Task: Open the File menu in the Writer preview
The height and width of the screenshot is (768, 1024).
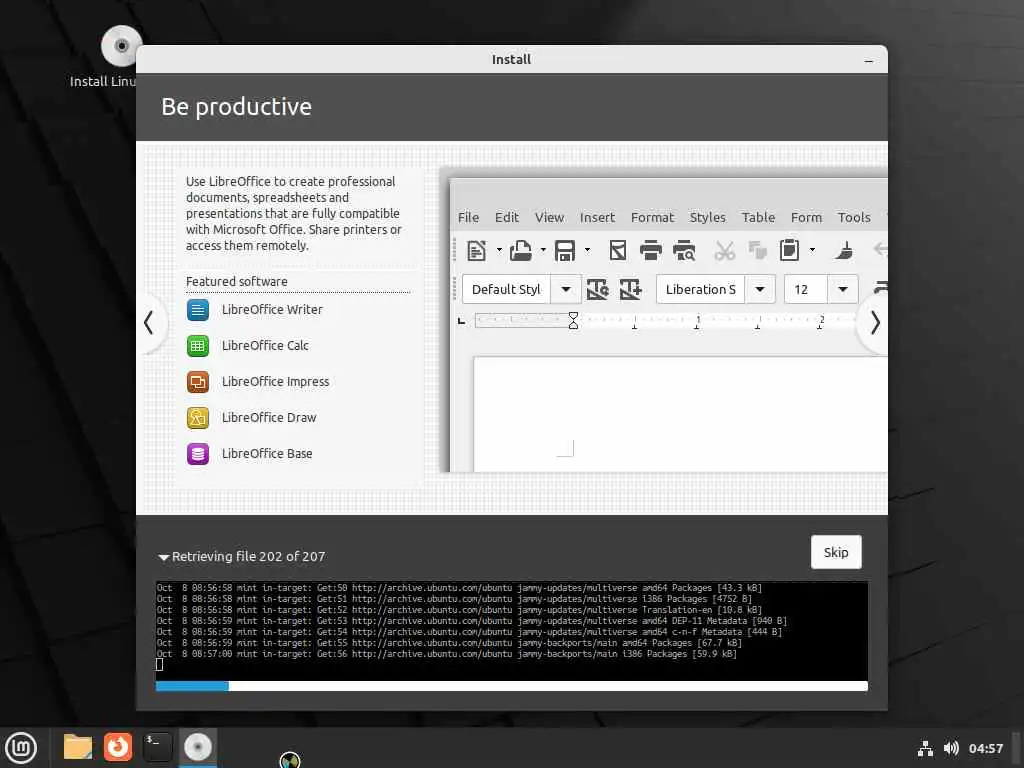Action: (x=468, y=217)
